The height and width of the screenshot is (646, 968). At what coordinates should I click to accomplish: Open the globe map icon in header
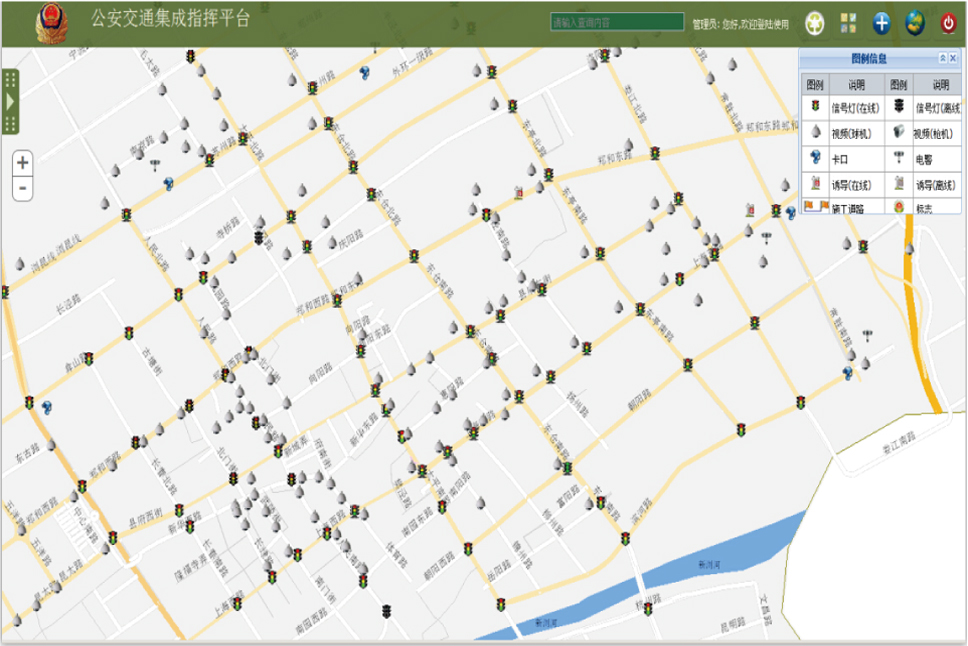click(x=915, y=23)
